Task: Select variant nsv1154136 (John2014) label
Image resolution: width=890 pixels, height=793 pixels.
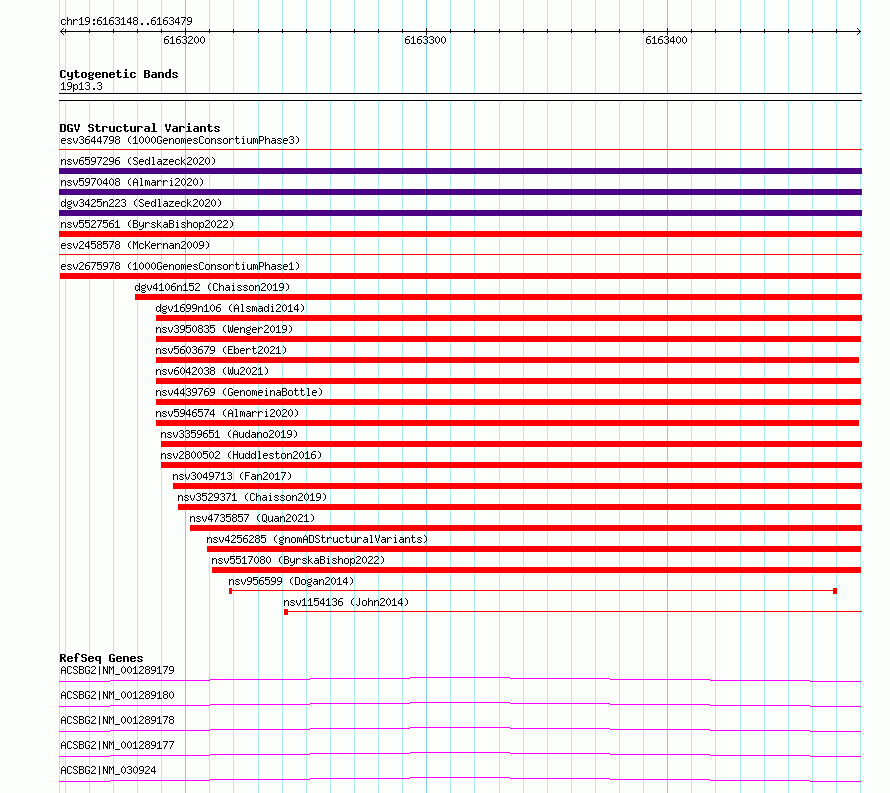Action: click(x=346, y=602)
